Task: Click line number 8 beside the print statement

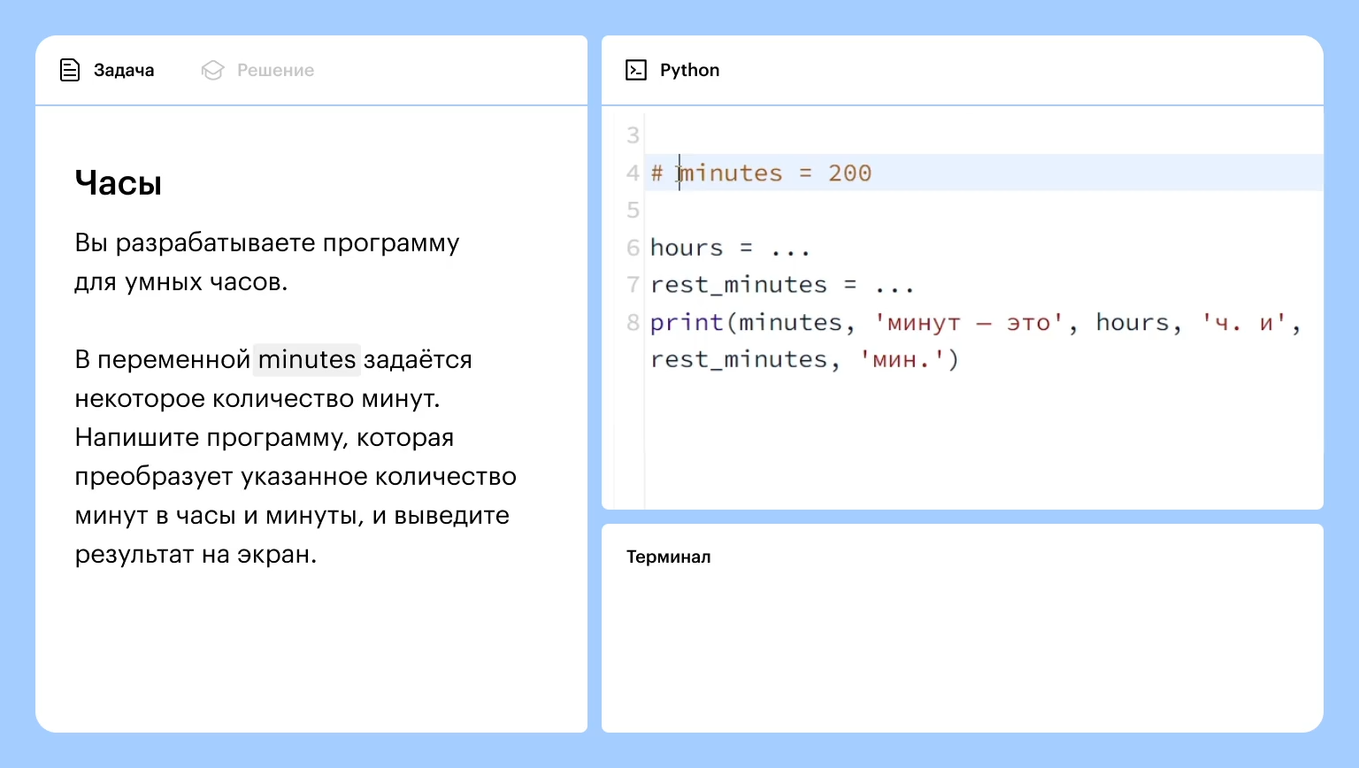Action: [632, 321]
